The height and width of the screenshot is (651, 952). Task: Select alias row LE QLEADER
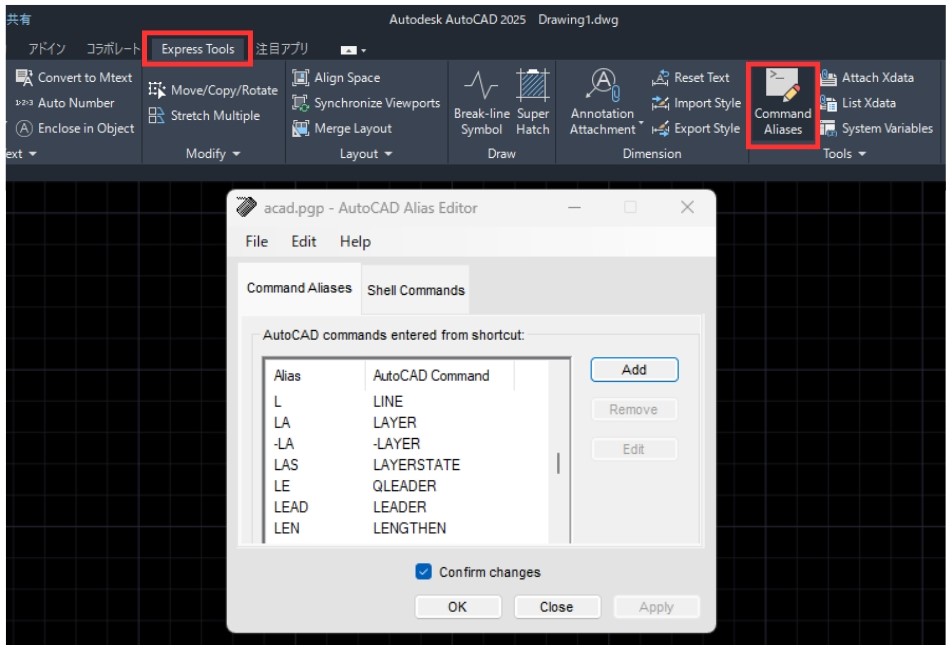pyautogui.click(x=407, y=486)
